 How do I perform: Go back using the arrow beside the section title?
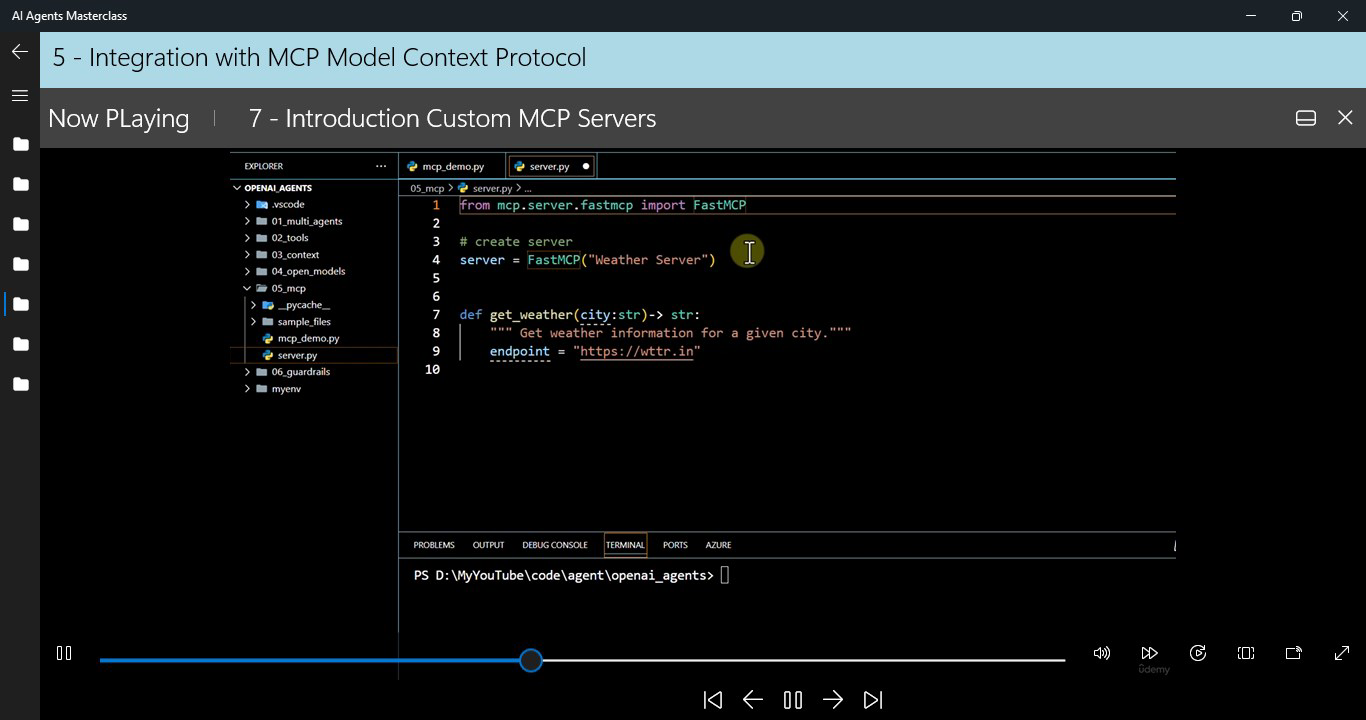(20, 52)
